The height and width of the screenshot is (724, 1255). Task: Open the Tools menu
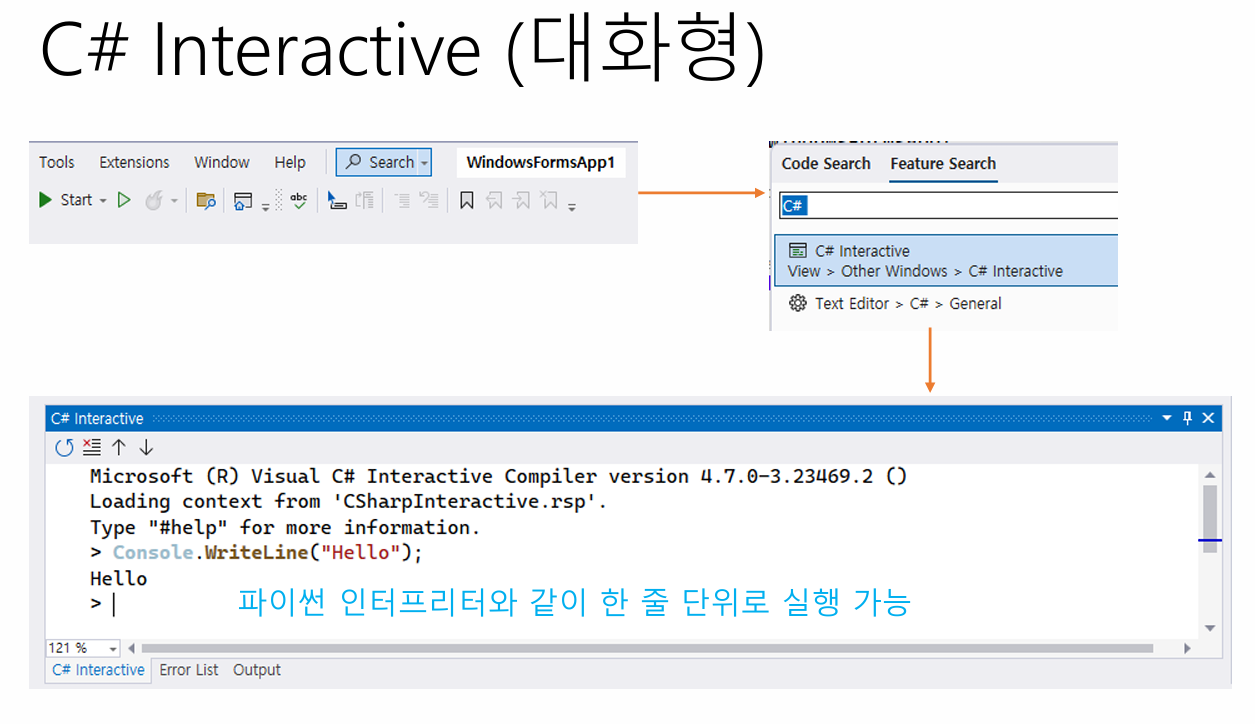pyautogui.click(x=57, y=162)
